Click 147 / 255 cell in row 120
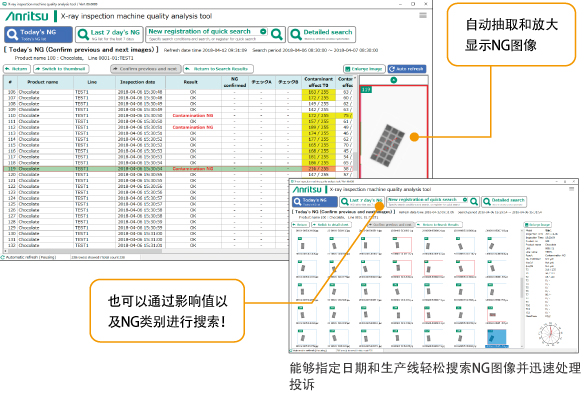 [x=318, y=175]
